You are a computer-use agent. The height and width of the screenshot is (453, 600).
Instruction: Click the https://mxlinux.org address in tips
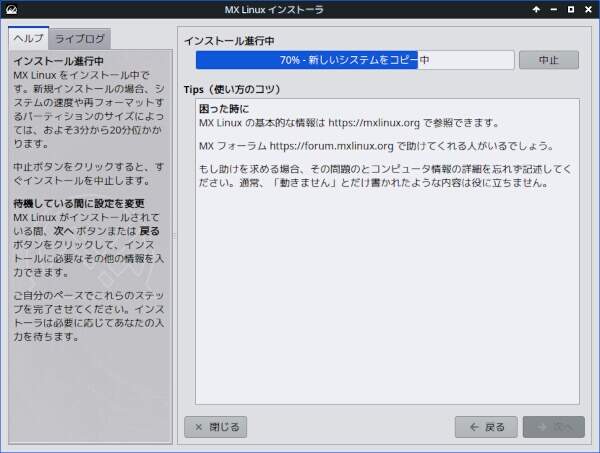click(x=373, y=123)
